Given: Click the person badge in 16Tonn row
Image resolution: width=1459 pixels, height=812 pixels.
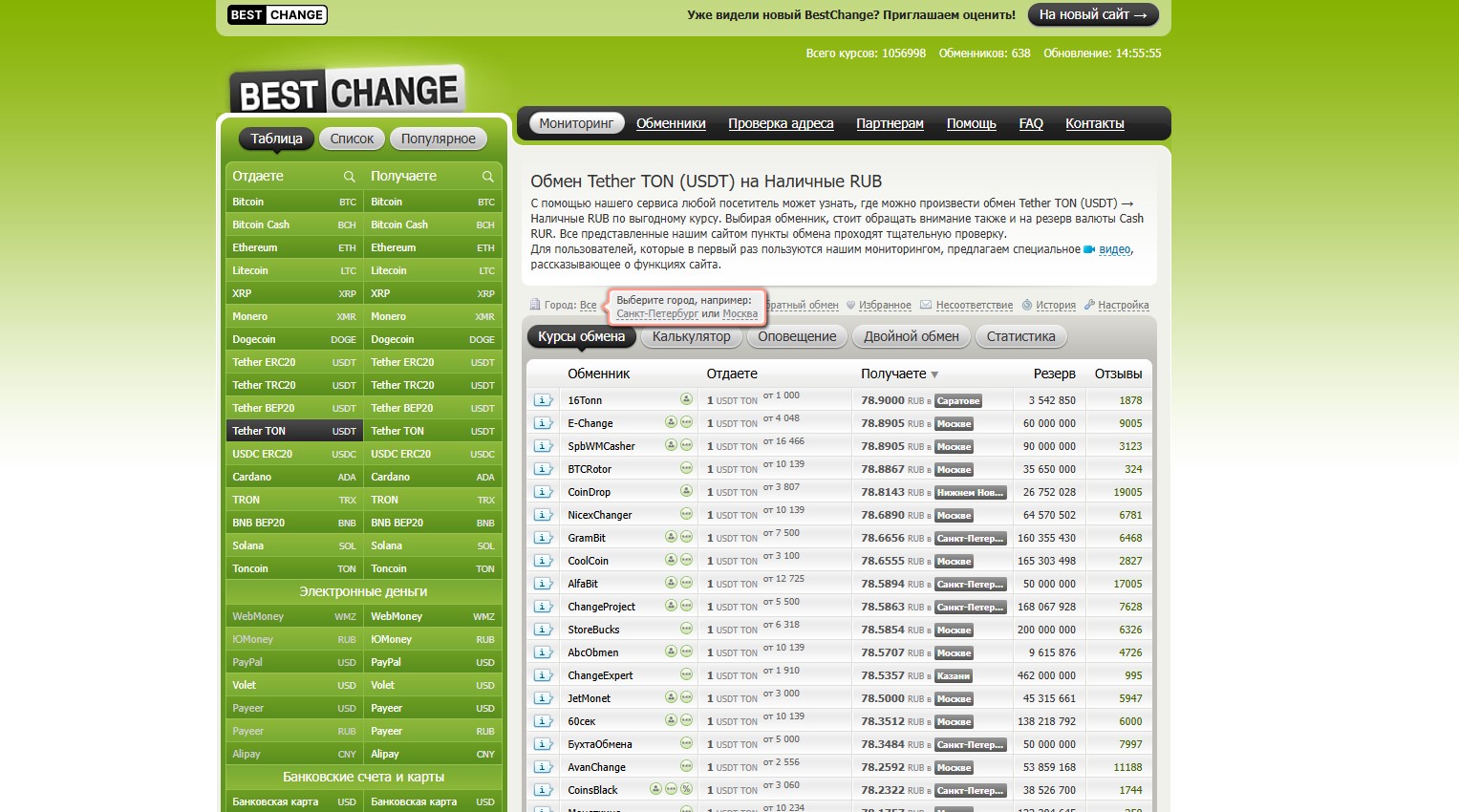Looking at the screenshot, I should [686, 399].
